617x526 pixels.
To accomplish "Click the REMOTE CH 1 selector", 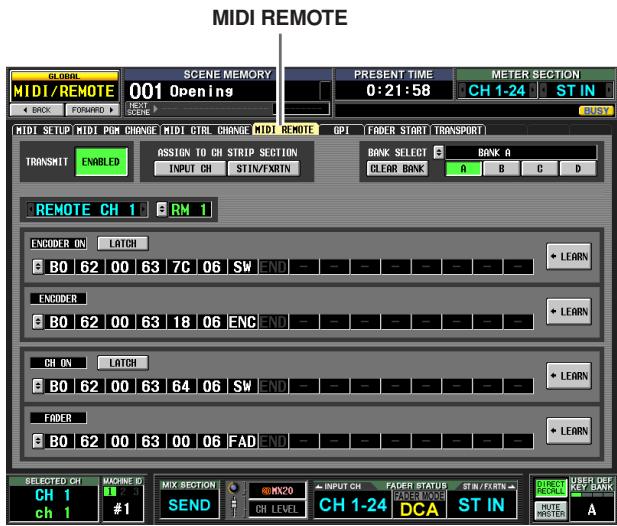I will 87,210.
